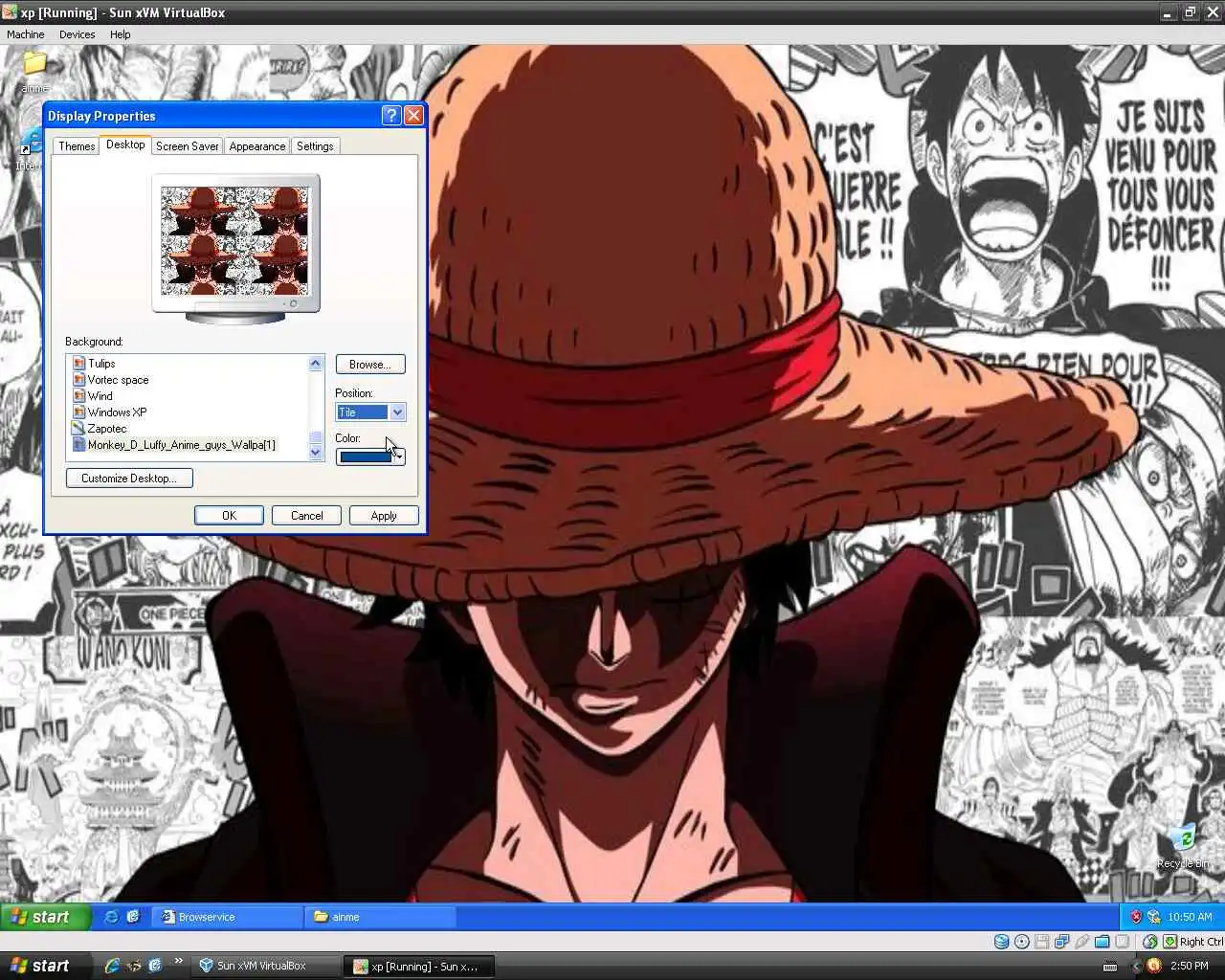Show hidden host tray icons arrow
This screenshot has width=1225, height=980.
pyautogui.click(x=1137, y=966)
